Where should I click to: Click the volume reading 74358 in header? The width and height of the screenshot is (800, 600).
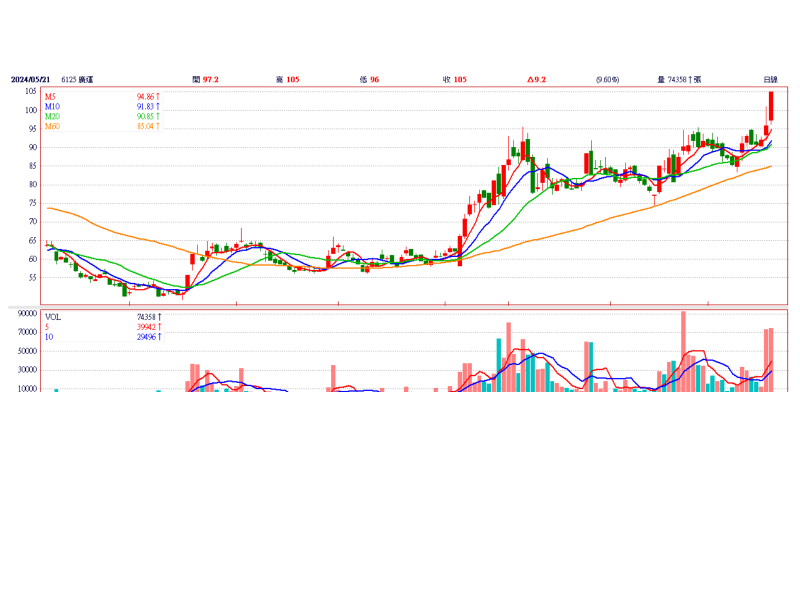(683, 79)
